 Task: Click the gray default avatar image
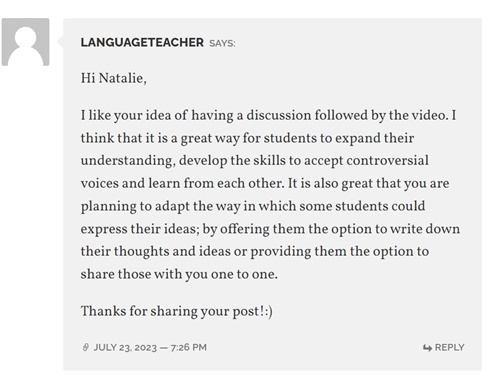click(25, 42)
